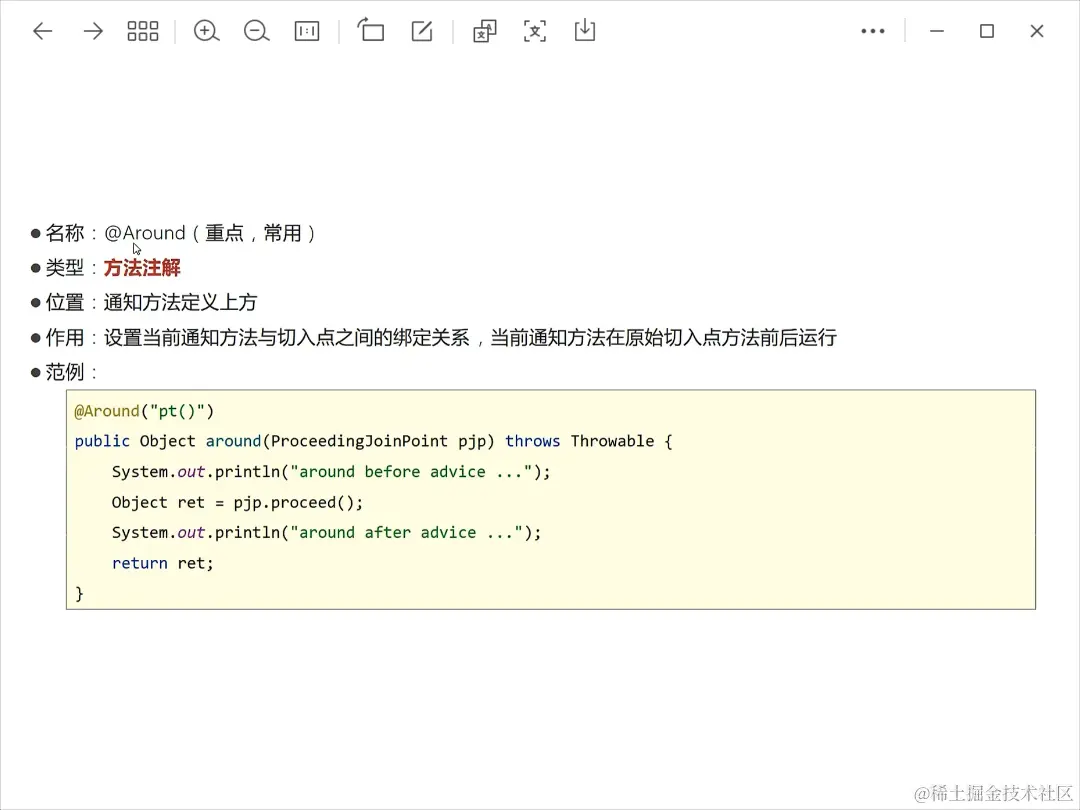Click the extract text (OCR) icon

click(x=535, y=31)
